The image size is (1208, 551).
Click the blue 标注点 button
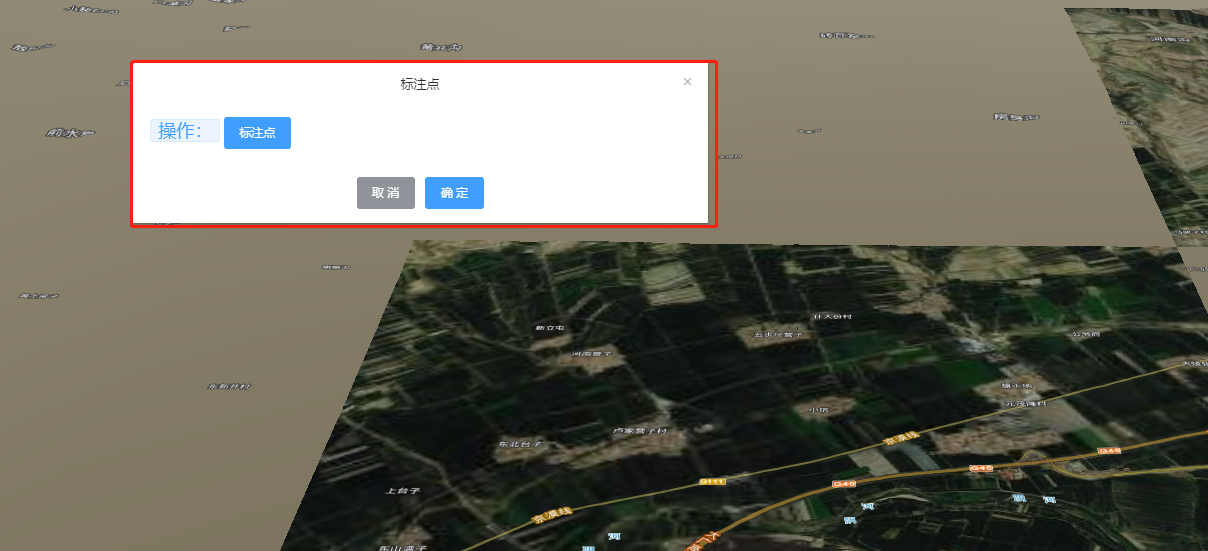click(257, 133)
